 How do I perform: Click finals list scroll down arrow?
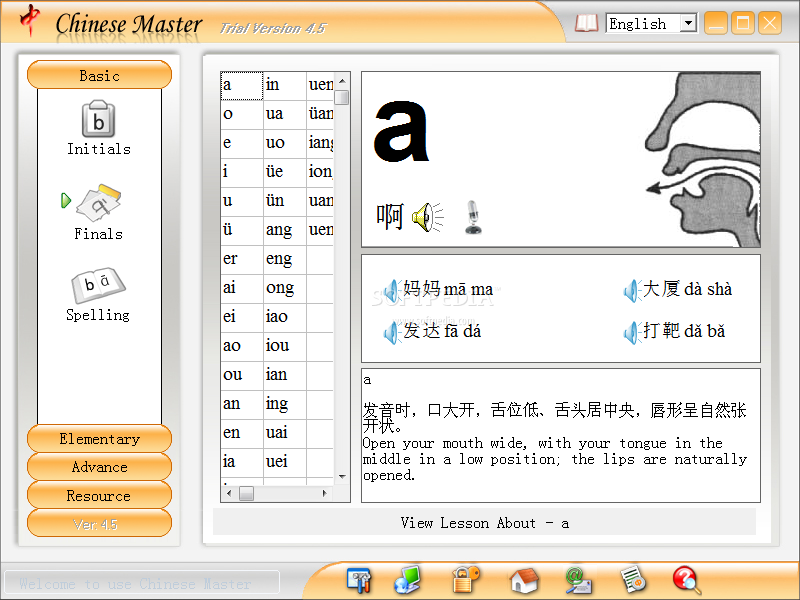342,477
